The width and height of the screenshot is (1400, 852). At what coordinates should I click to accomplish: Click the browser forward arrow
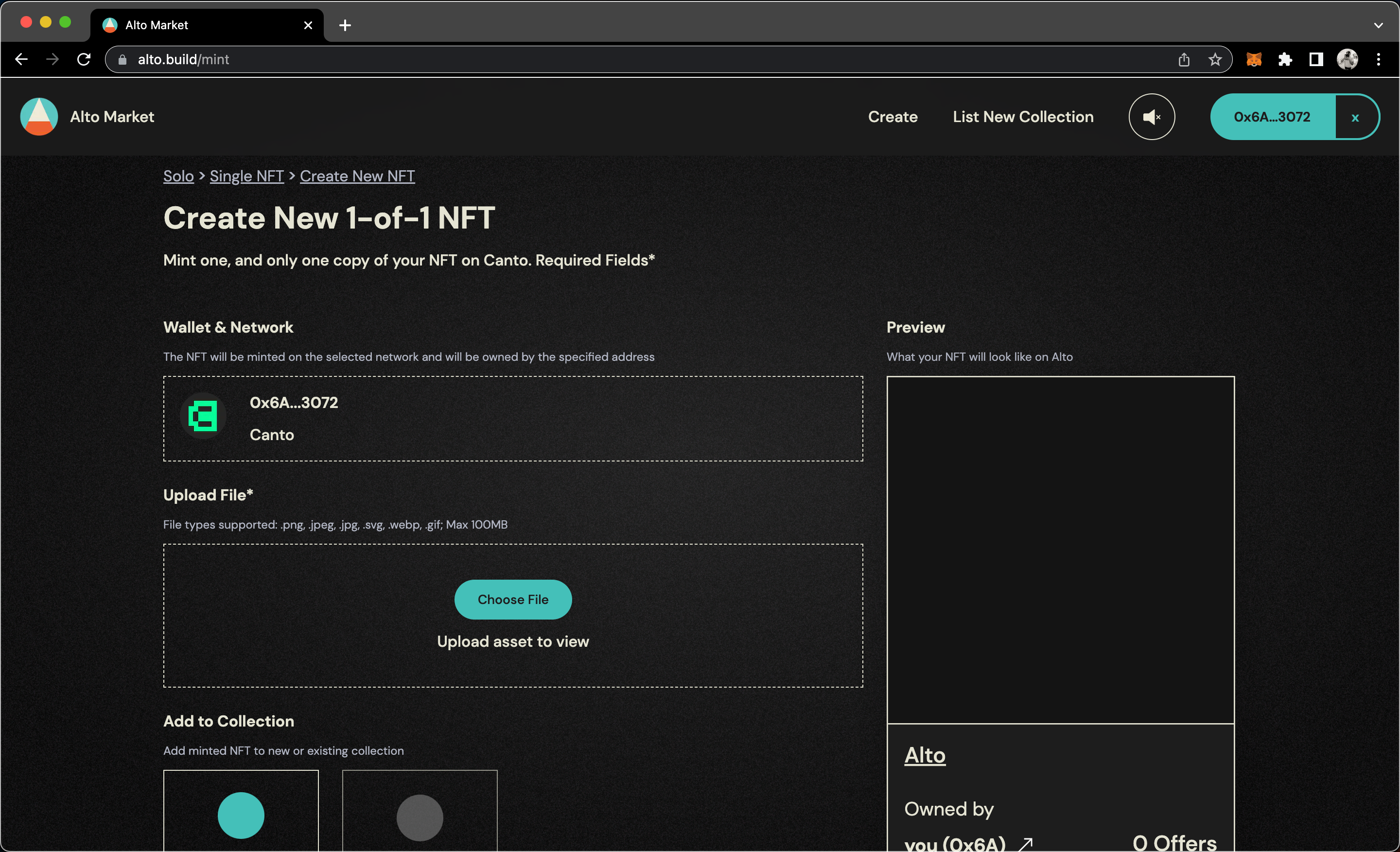pyautogui.click(x=52, y=59)
